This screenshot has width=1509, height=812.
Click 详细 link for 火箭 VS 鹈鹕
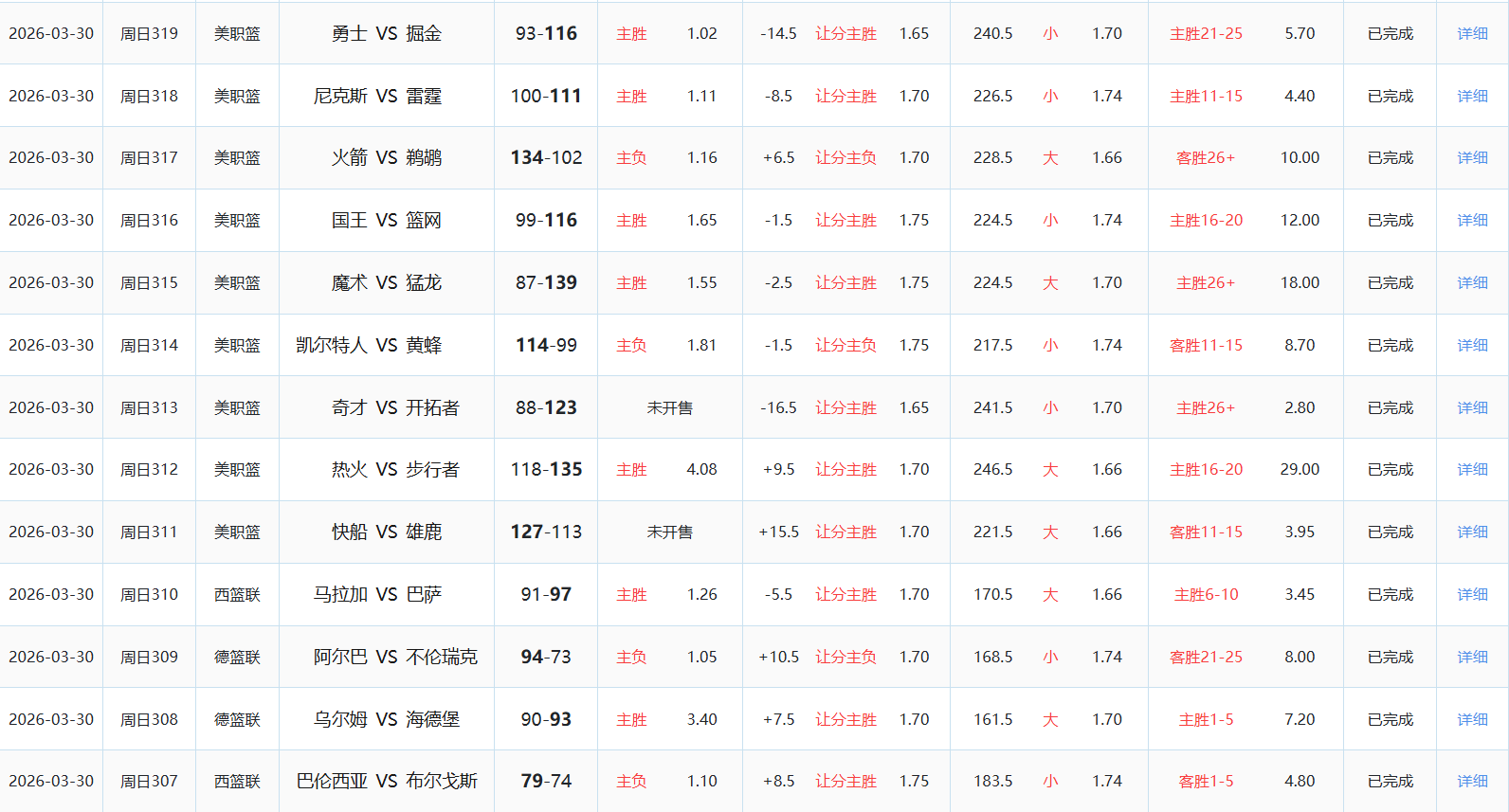[1472, 157]
